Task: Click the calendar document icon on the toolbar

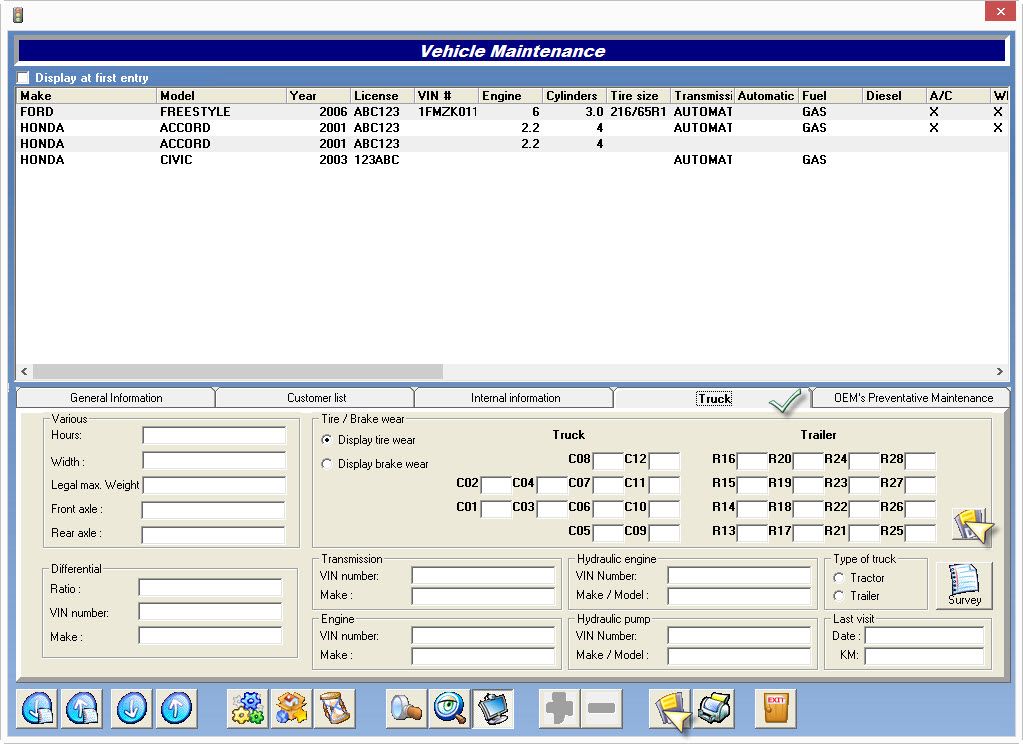Action: point(334,708)
